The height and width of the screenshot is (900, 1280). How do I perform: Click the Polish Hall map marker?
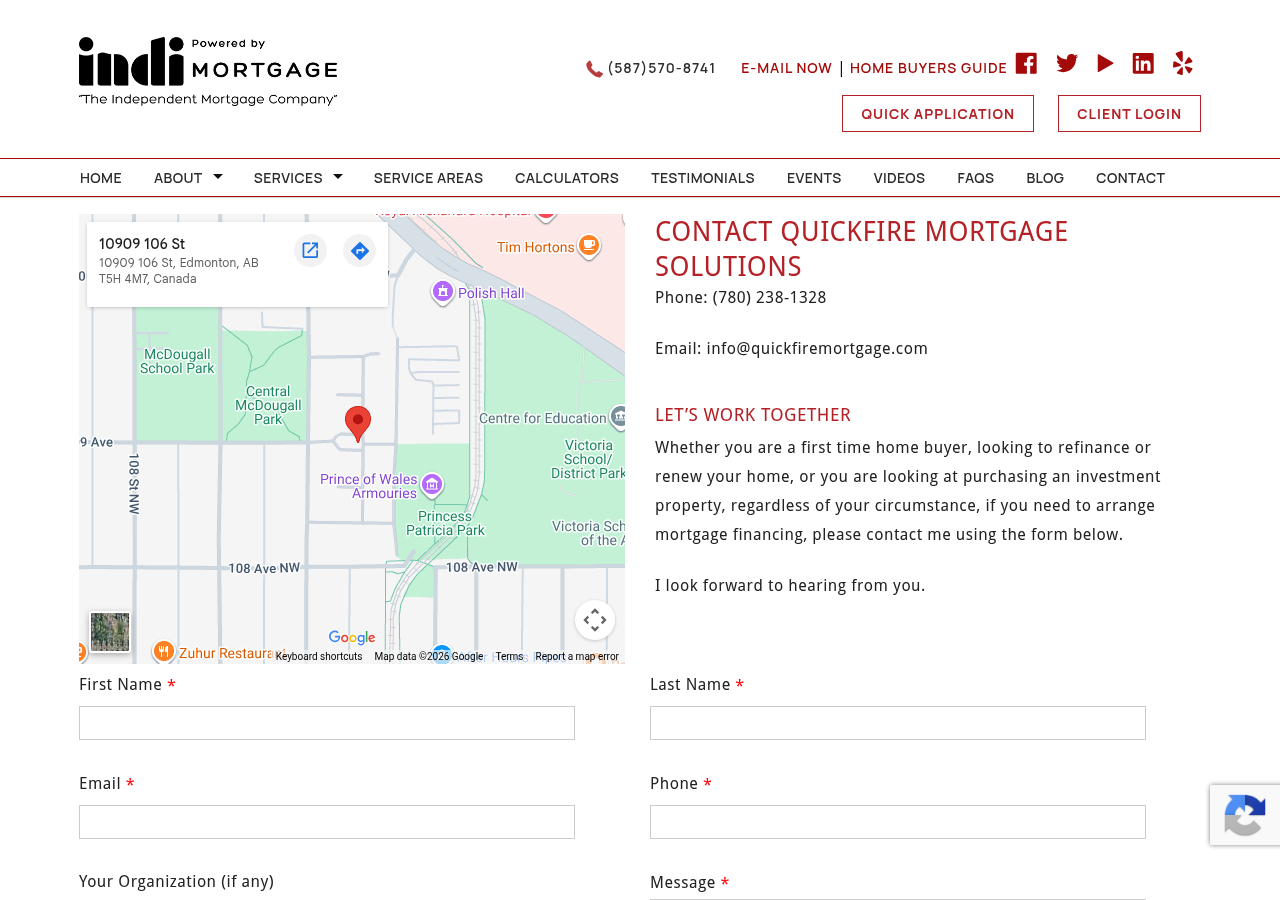(443, 292)
